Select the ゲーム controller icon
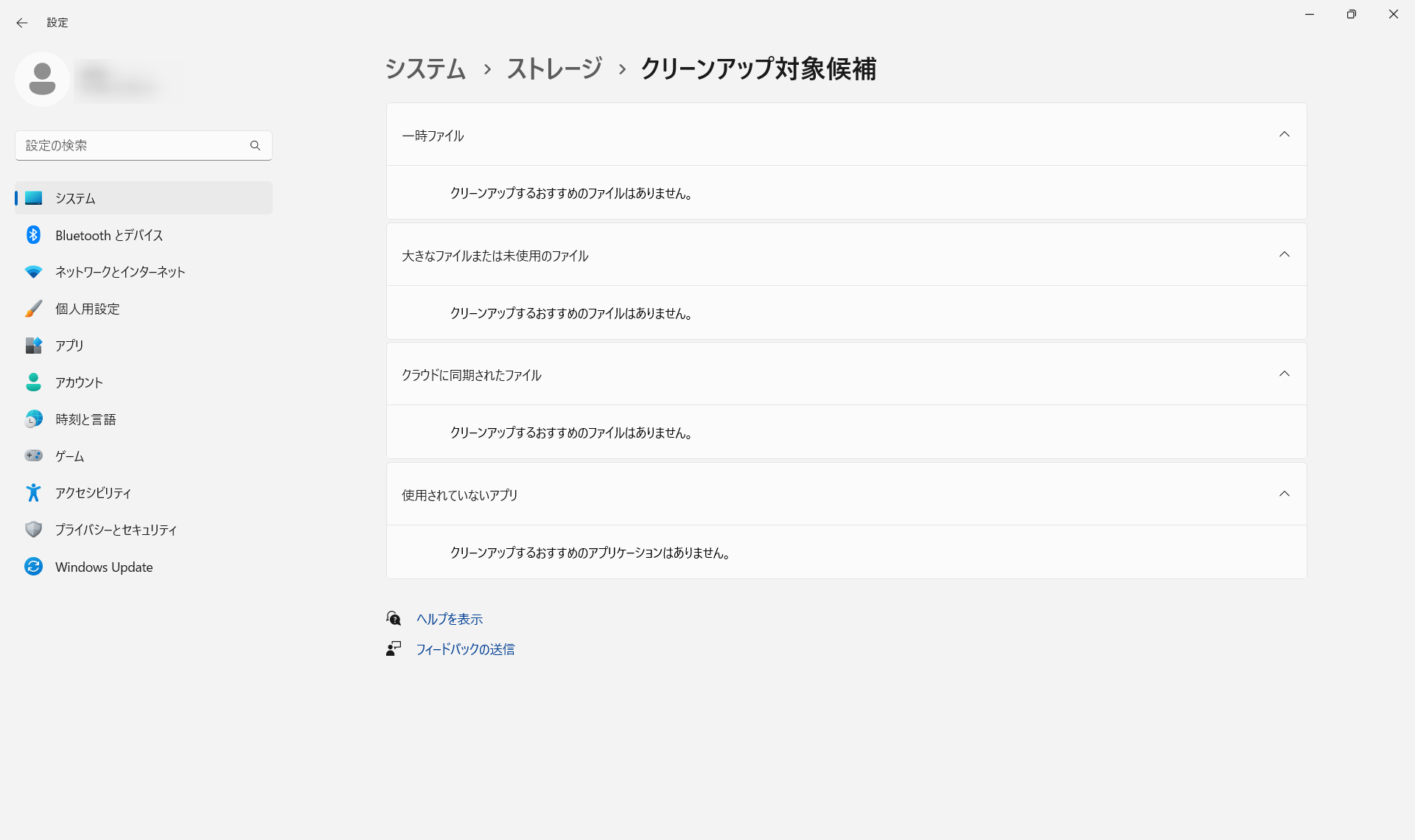Screen dimensions: 1415x840 click(33, 455)
